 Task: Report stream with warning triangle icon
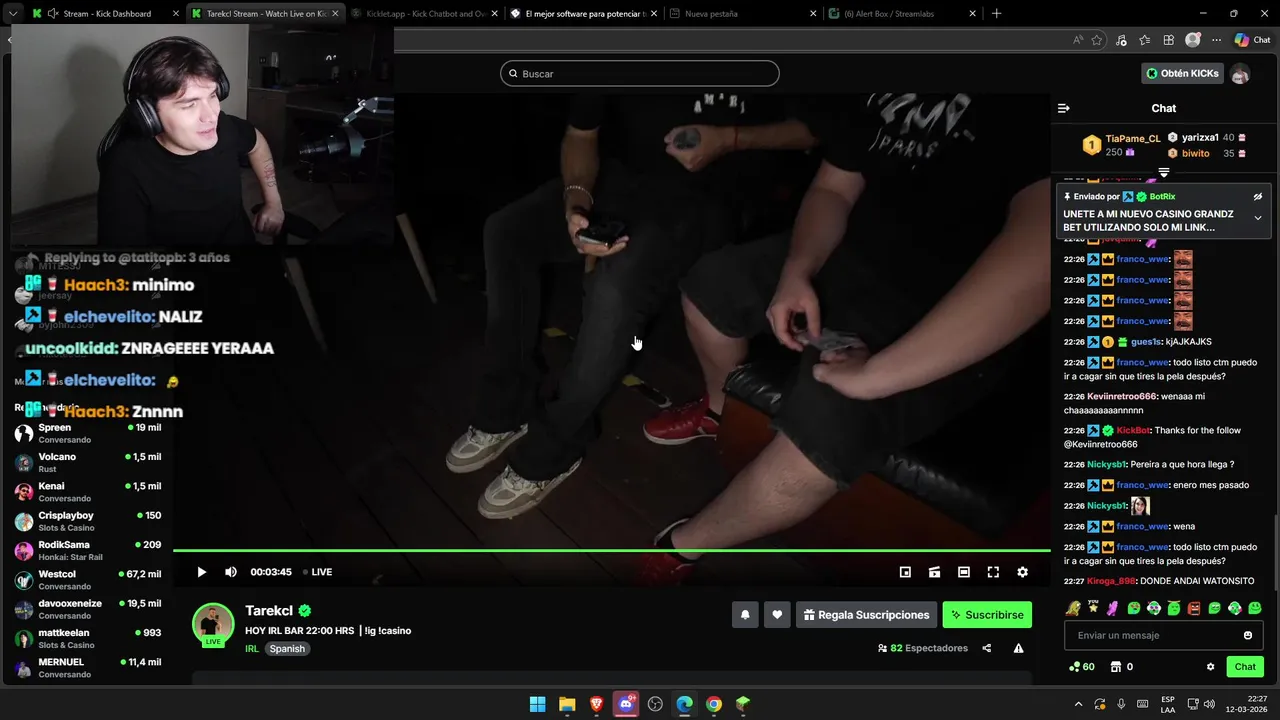1018,648
